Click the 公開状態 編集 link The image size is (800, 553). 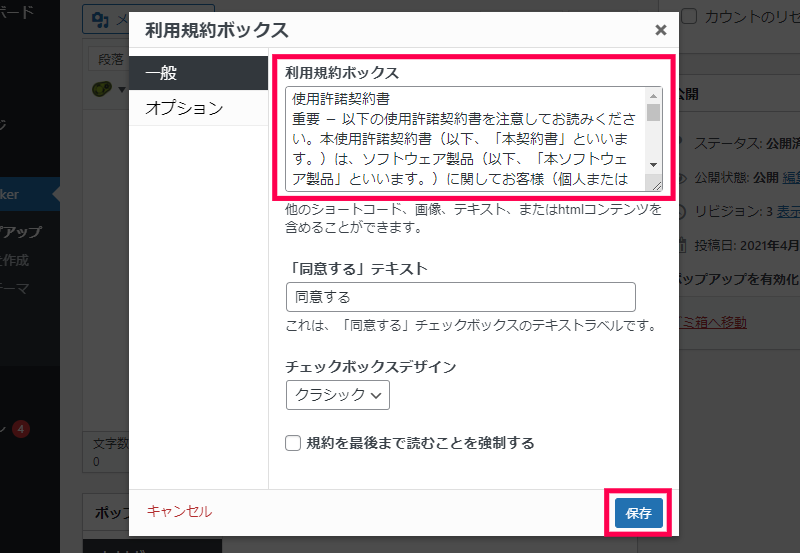[791, 178]
